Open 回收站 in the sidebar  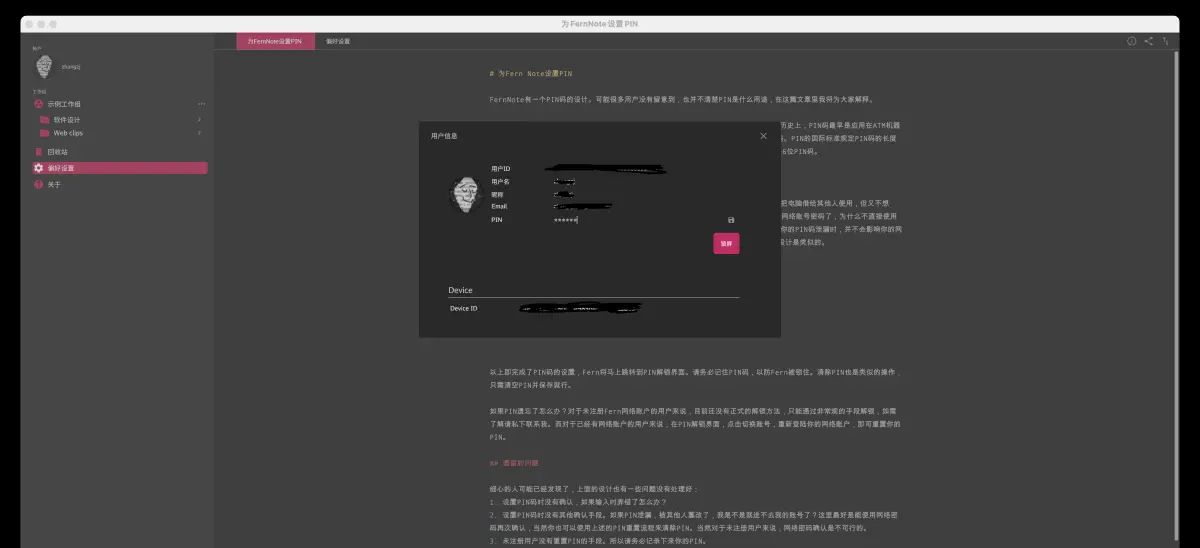(x=119, y=152)
